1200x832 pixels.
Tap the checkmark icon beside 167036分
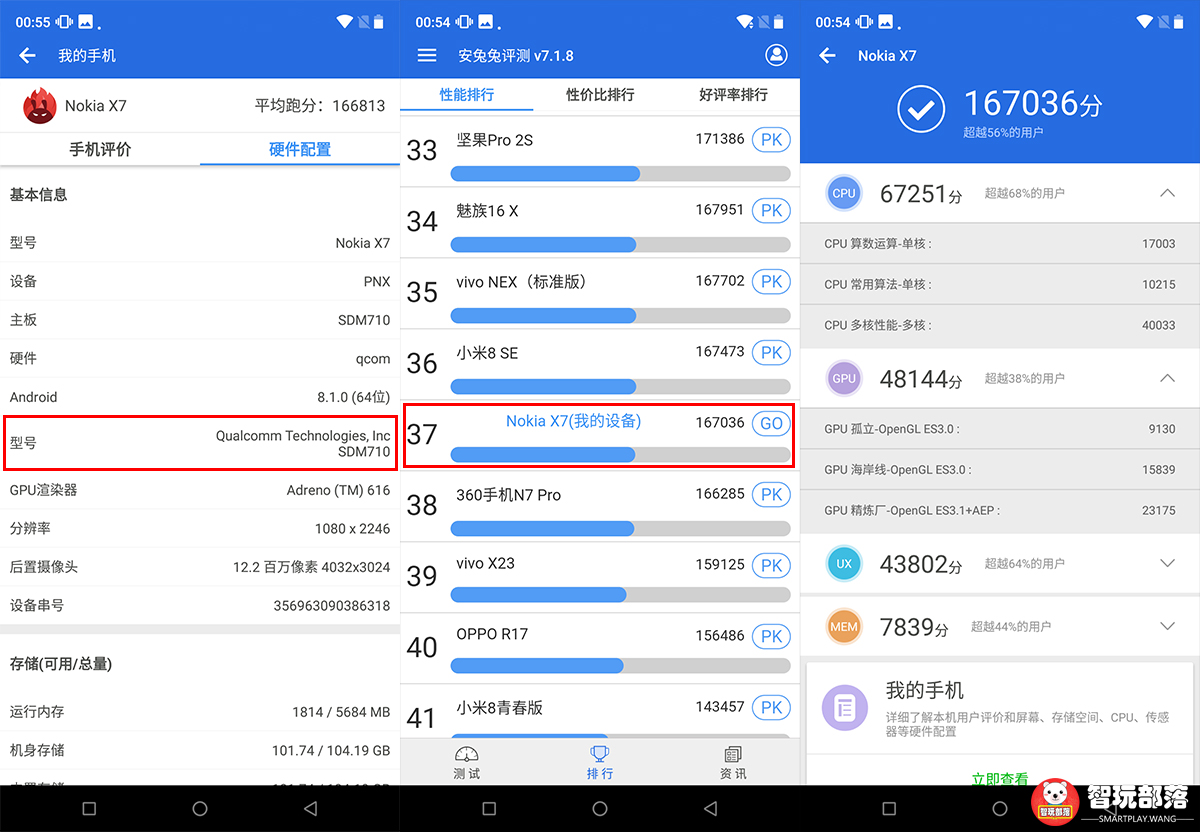coord(921,110)
